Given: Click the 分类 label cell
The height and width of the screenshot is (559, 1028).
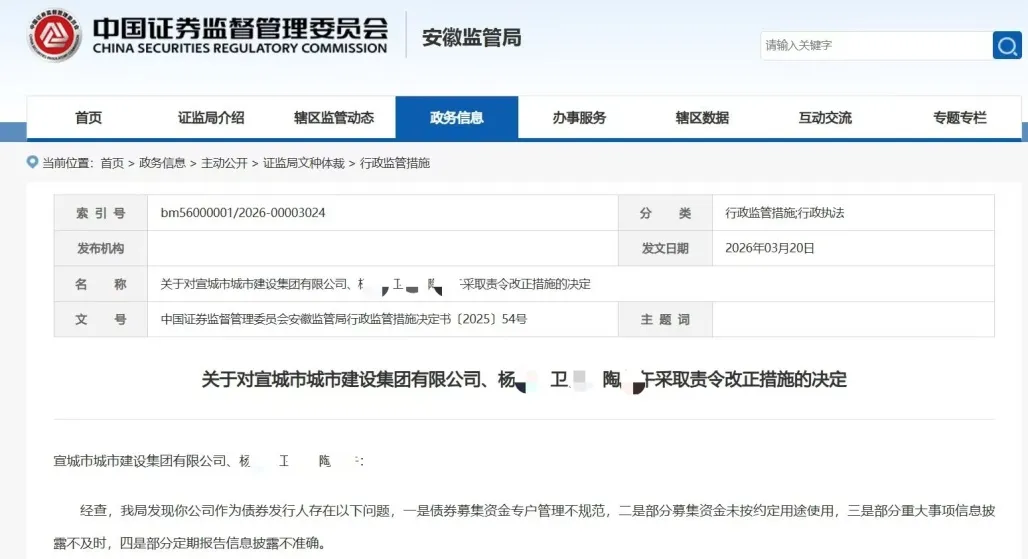Looking at the screenshot, I should [665, 213].
